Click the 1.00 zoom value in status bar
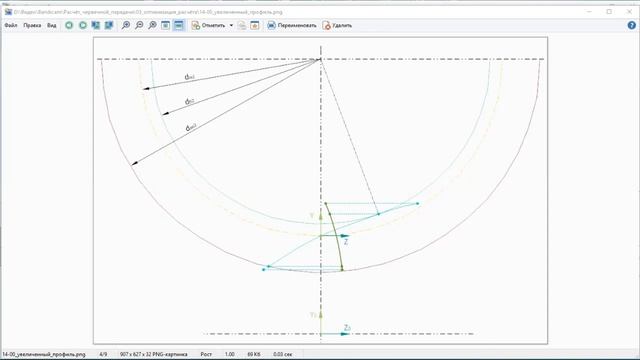 tap(229, 354)
